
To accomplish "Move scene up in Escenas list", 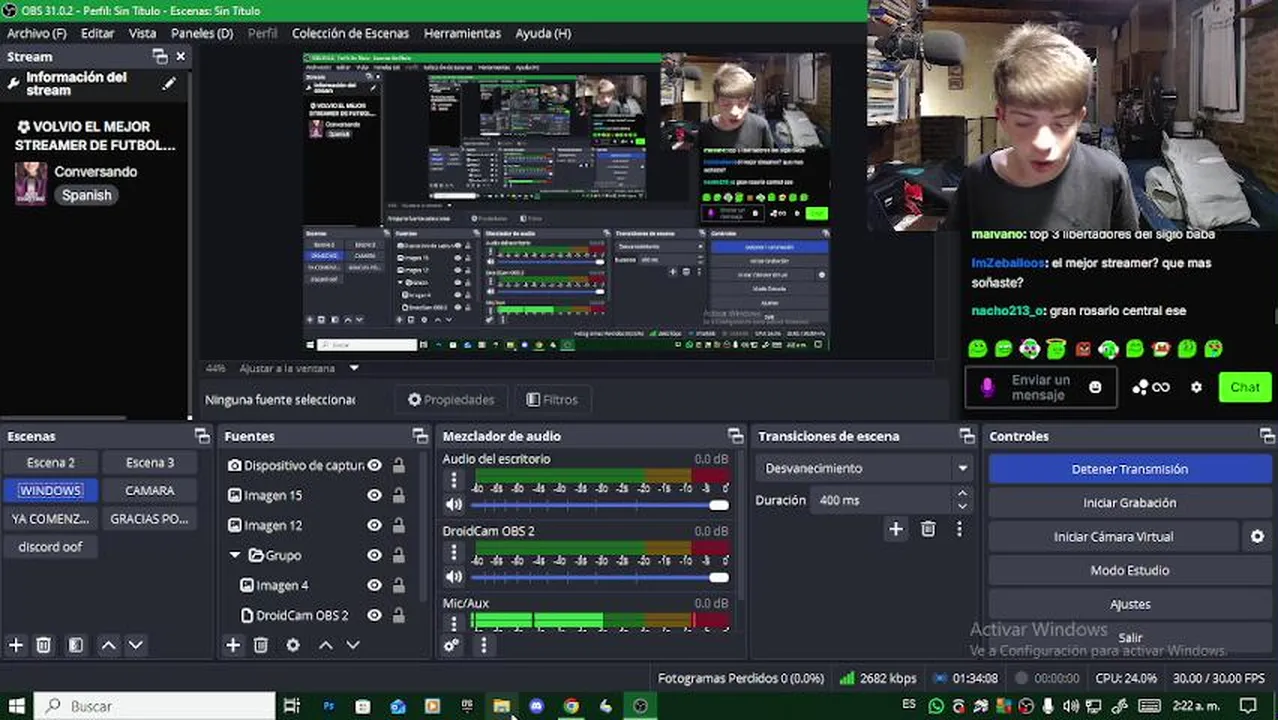I will [x=109, y=645].
